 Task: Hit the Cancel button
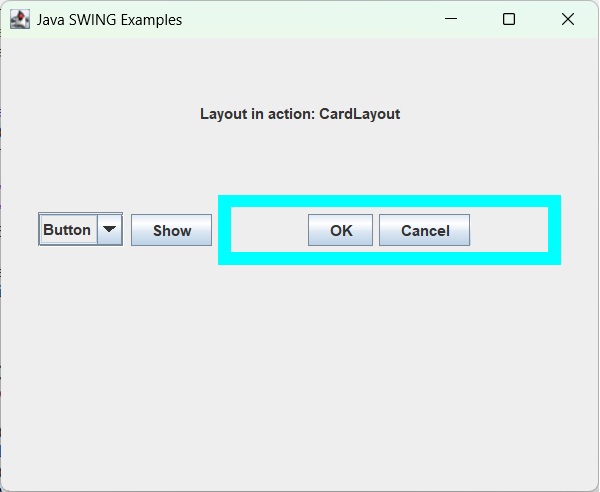coord(425,230)
